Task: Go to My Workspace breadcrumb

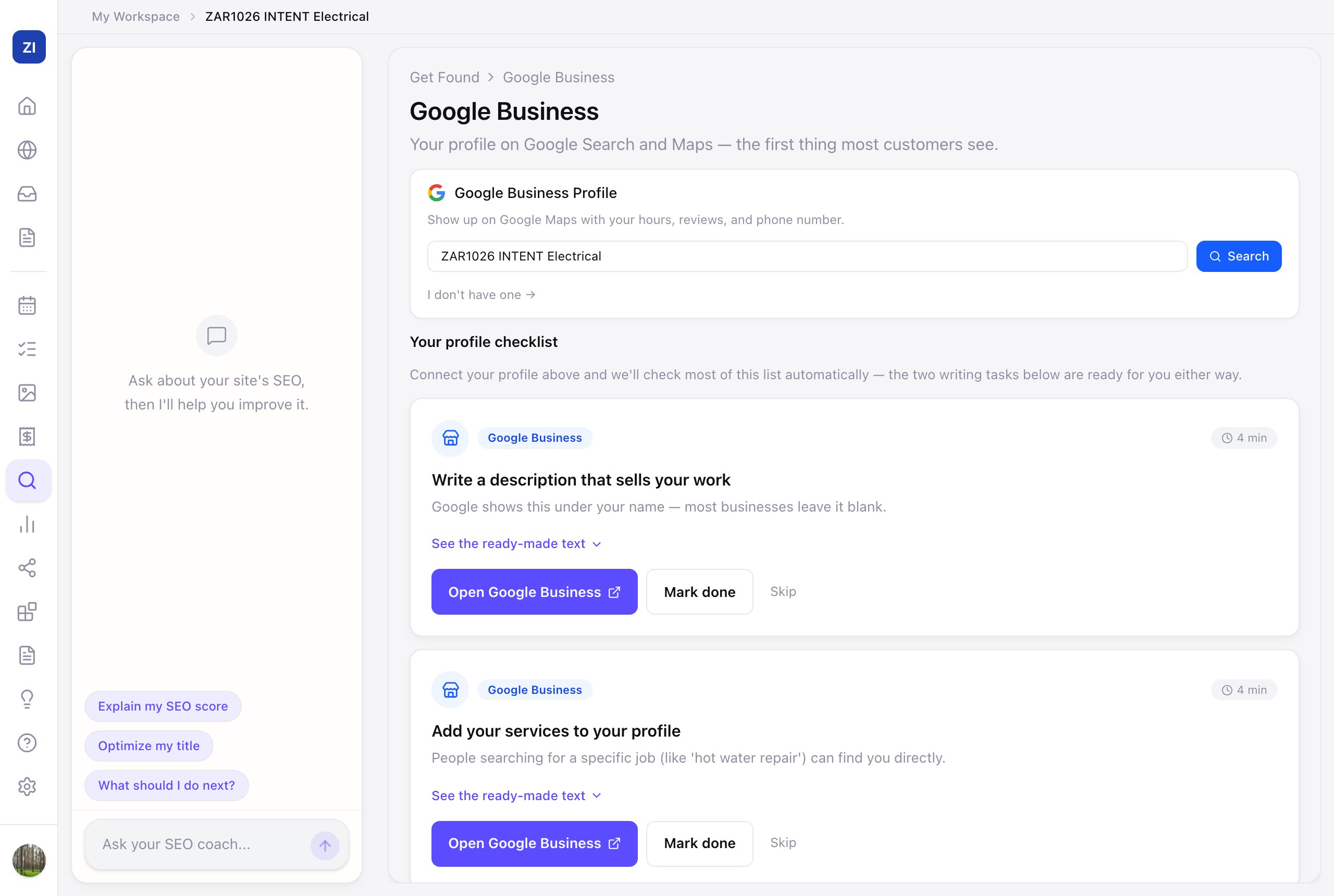Action: coord(136,17)
